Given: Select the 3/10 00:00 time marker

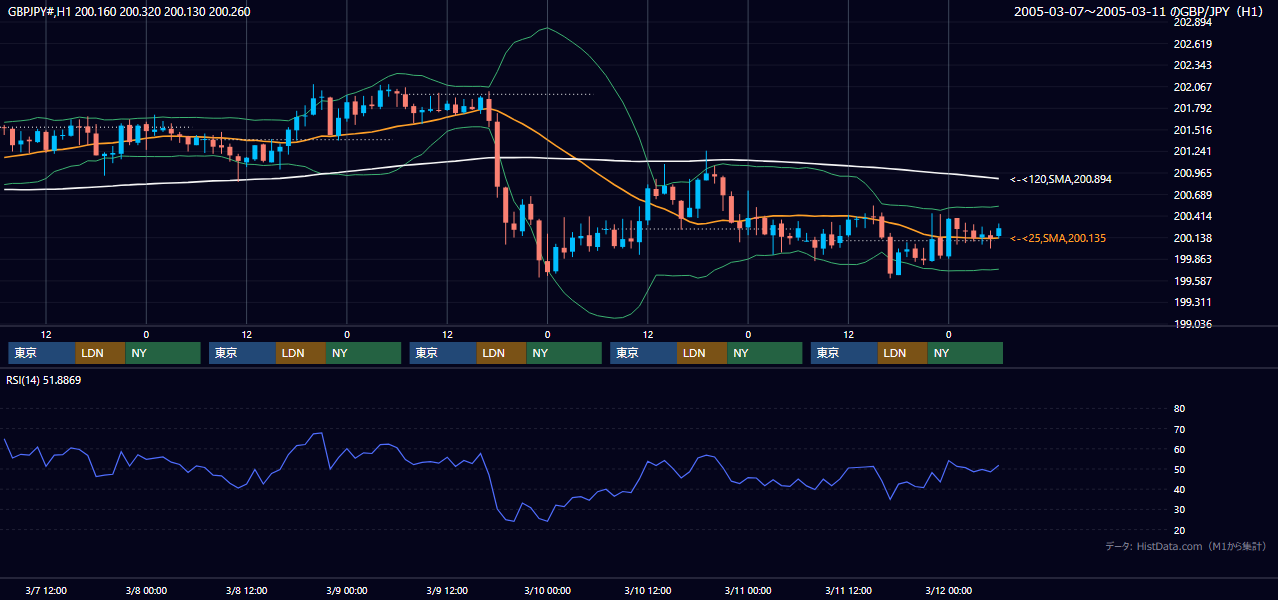Looking at the screenshot, I should coord(547,591).
